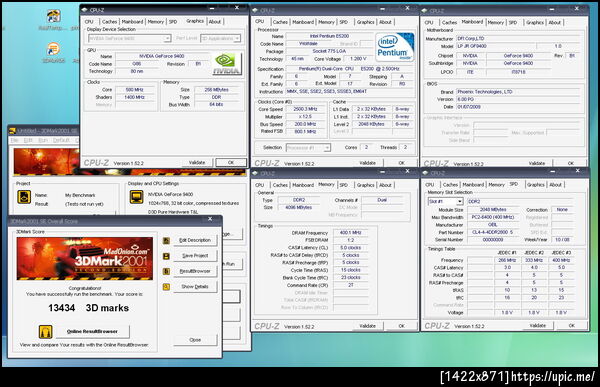Viewport: 600px width, 387px height.
Task: Click the '2048 MBytes' module size value
Action: point(492,210)
